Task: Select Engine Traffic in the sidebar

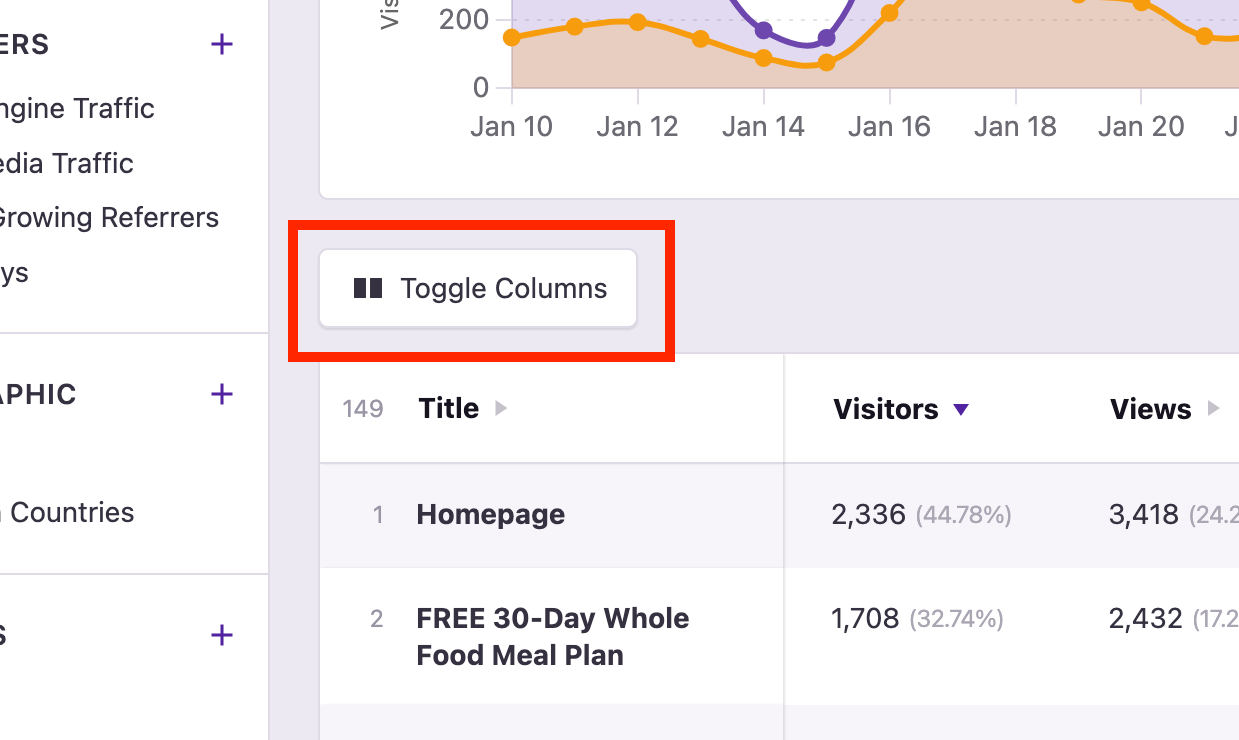Action: pyautogui.click(x=77, y=109)
